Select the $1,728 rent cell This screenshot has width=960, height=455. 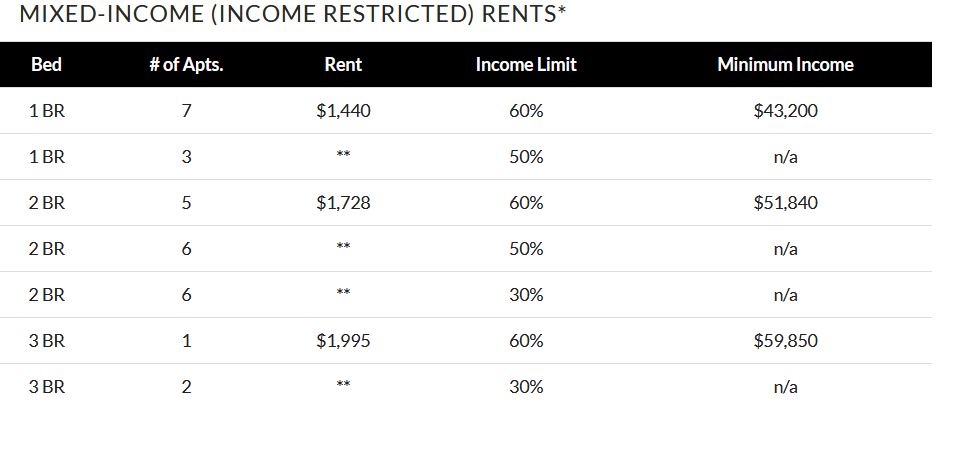343,203
